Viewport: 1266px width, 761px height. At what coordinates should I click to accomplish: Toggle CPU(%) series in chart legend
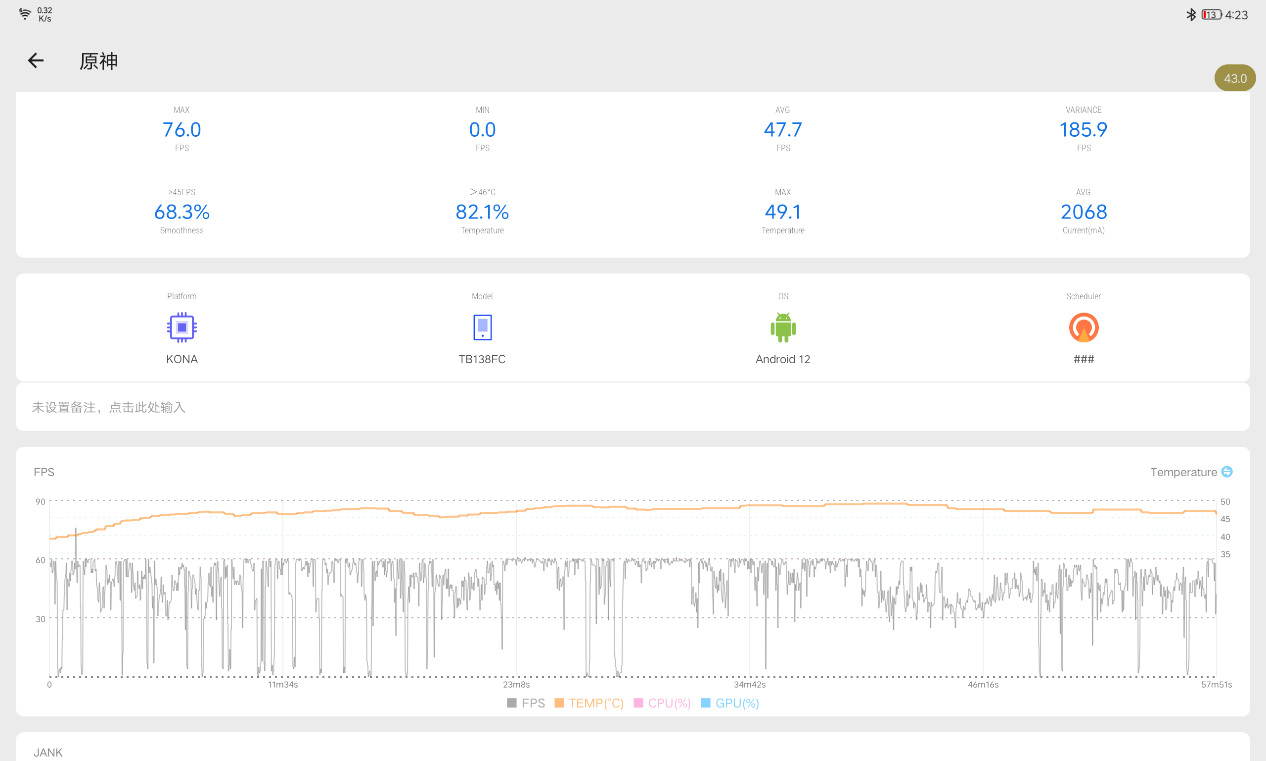[663, 703]
